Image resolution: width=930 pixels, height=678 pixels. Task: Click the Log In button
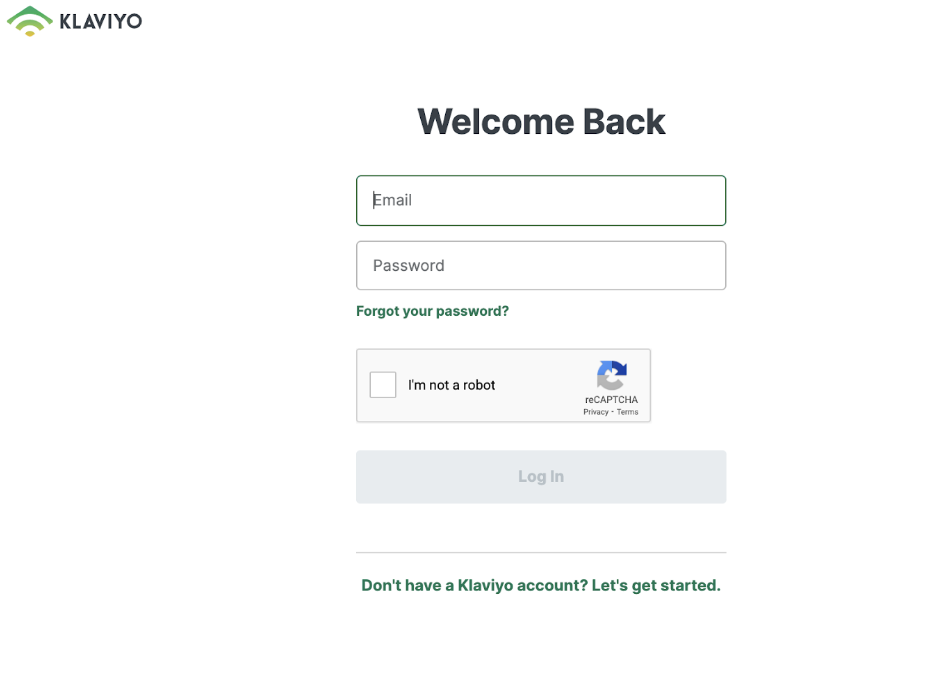(x=541, y=477)
